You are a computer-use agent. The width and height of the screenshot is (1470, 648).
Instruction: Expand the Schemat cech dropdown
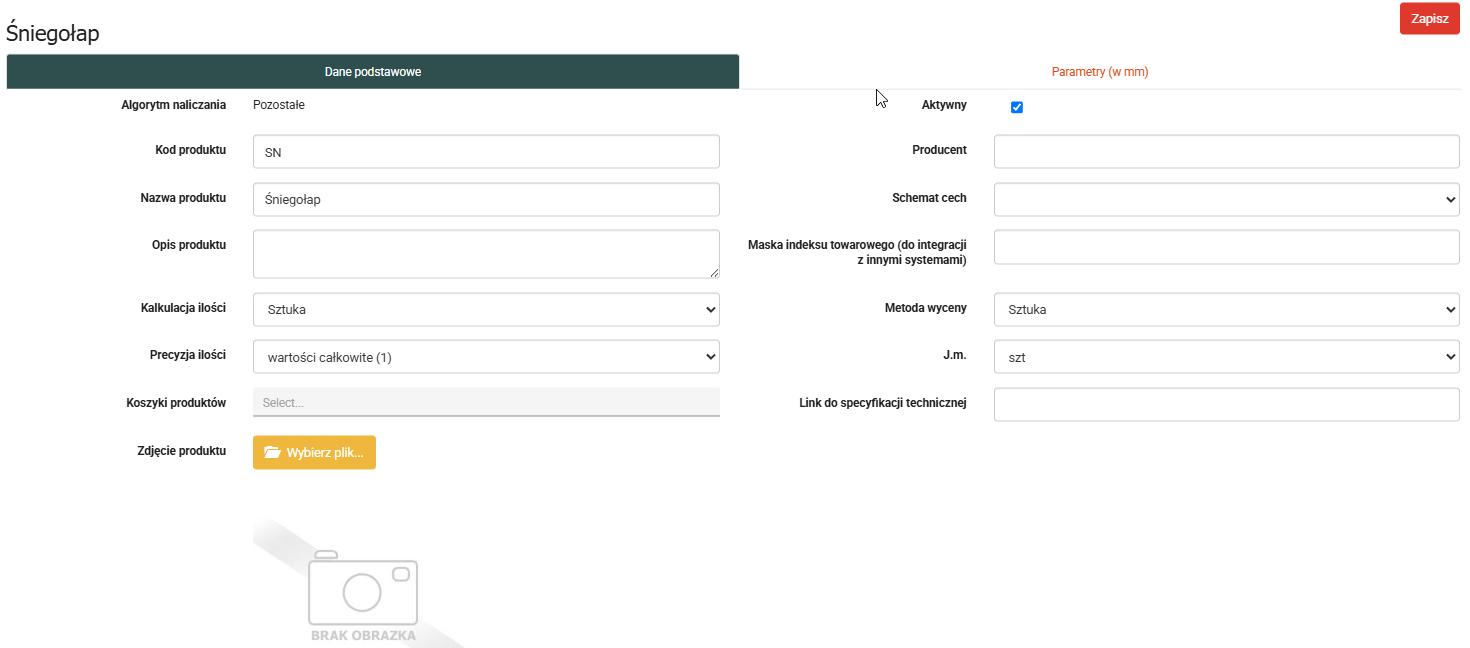pyautogui.click(x=1226, y=200)
